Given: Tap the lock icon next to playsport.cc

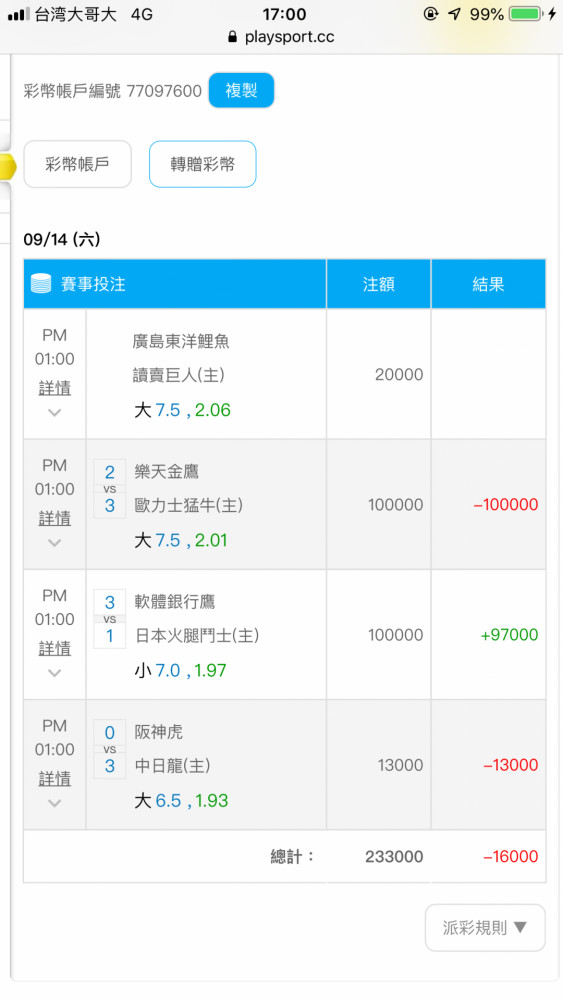Looking at the screenshot, I should 232,37.
